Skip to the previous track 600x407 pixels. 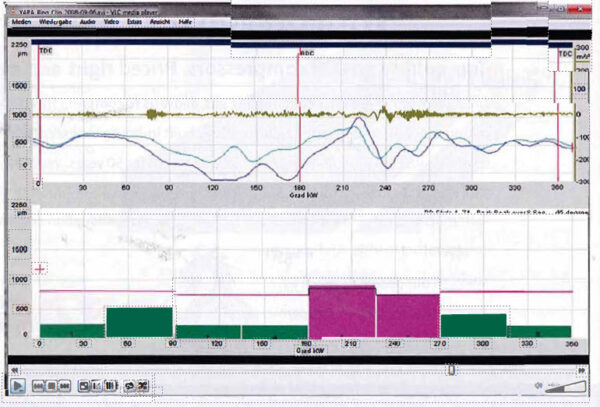click(x=39, y=385)
